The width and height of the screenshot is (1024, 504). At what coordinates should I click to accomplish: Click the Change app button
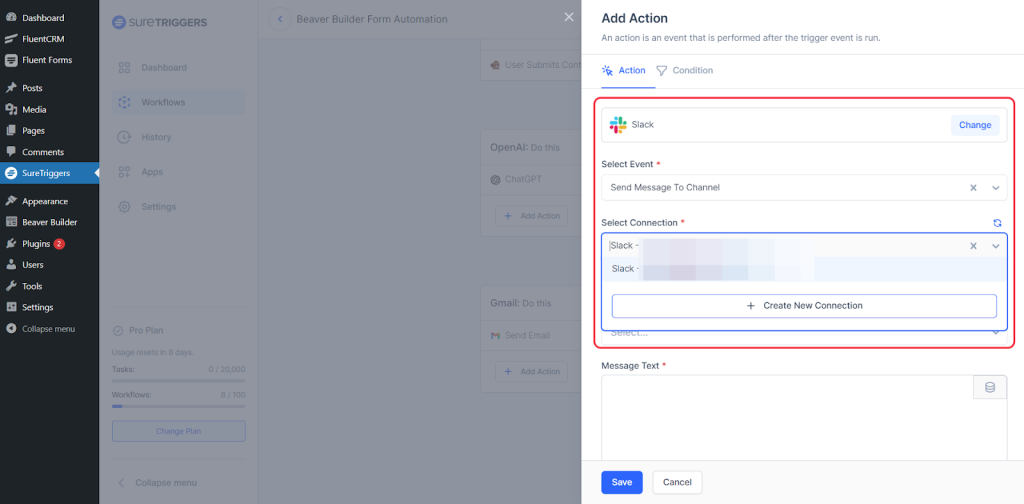974,125
